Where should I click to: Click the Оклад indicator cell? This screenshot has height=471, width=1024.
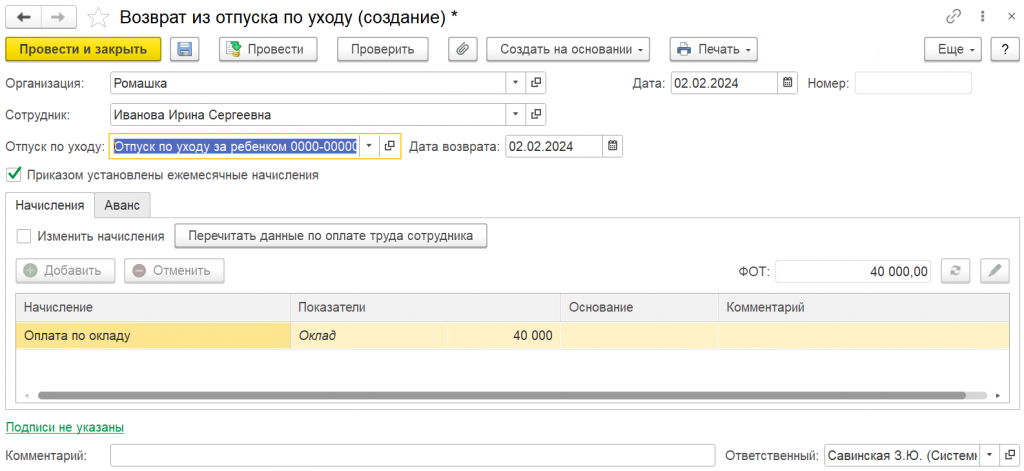click(x=369, y=336)
